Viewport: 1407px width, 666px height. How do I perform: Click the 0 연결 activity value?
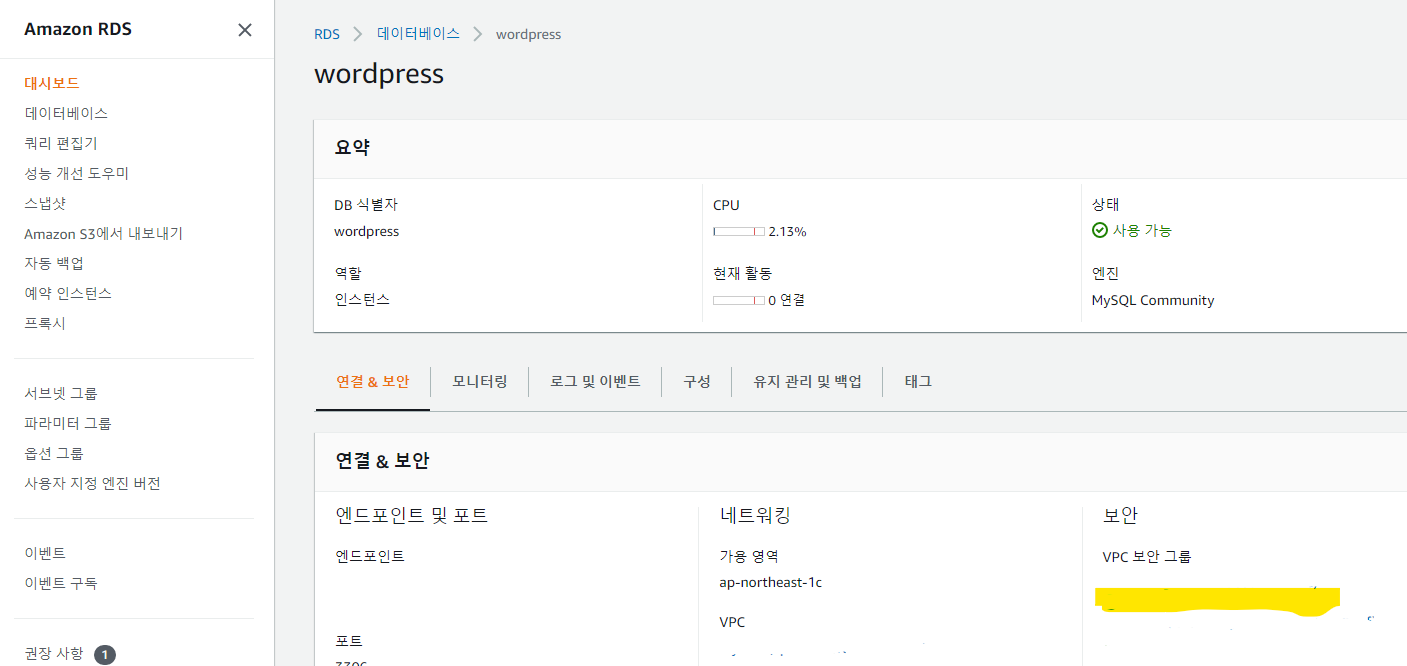pyautogui.click(x=787, y=300)
